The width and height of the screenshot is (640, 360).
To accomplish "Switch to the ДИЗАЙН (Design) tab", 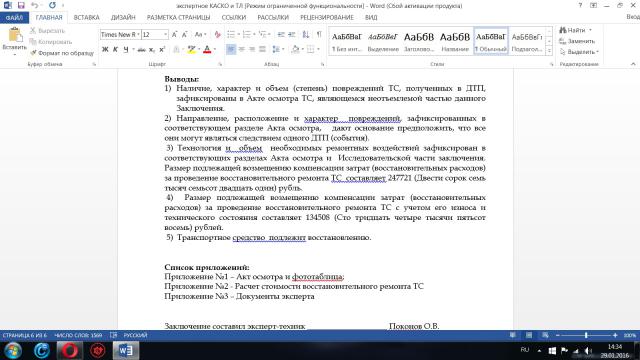I will [123, 18].
